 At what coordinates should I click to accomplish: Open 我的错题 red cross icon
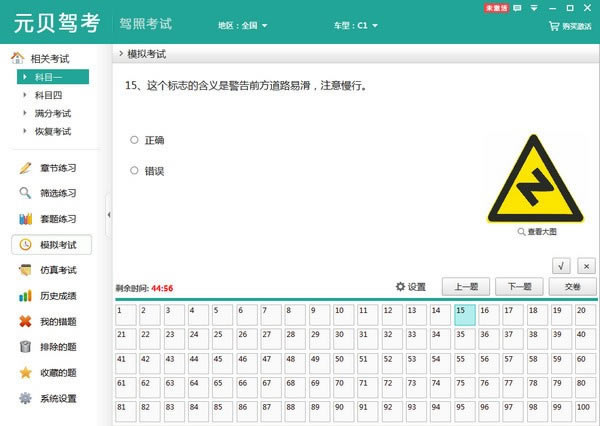[x=25, y=321]
